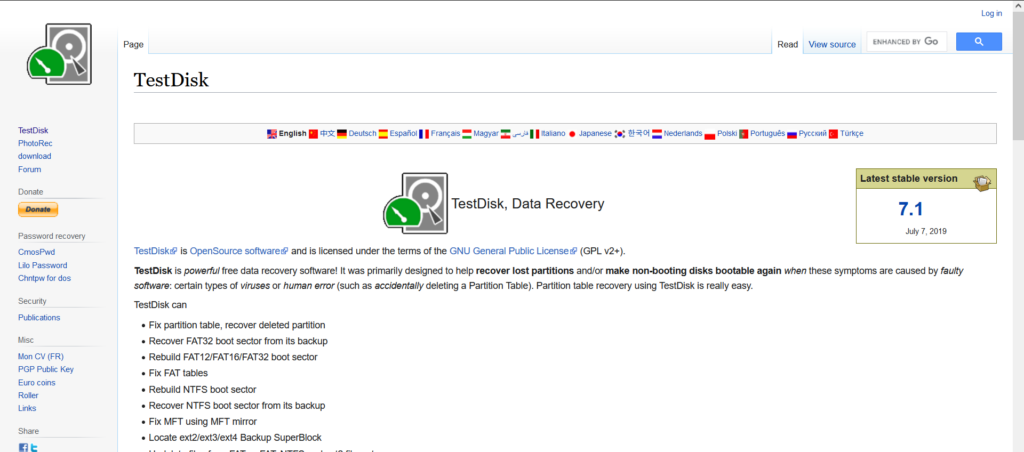This screenshot has height=452, width=1024.
Task: Click the Japanese red dot flag icon
Action: (x=572, y=134)
